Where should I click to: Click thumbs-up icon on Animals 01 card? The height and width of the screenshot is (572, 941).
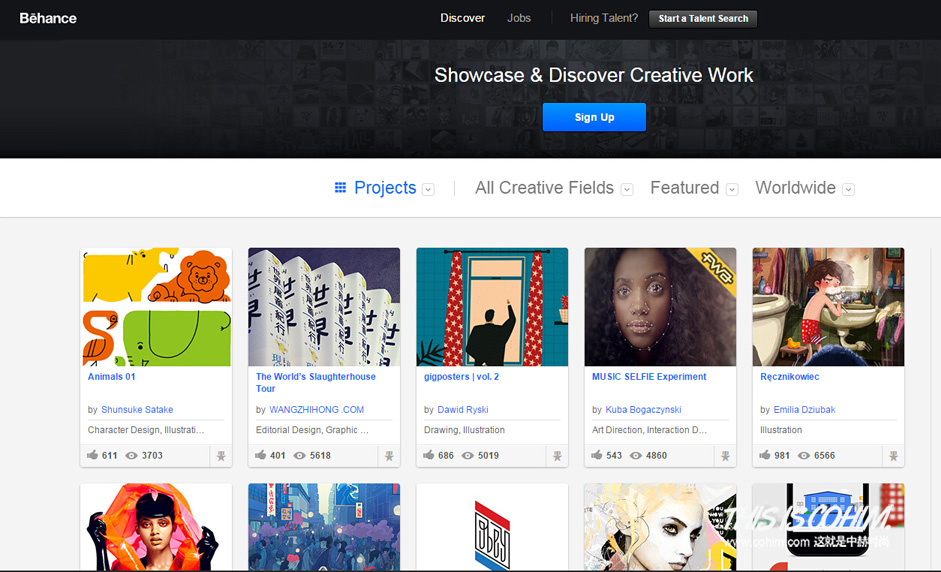point(92,455)
